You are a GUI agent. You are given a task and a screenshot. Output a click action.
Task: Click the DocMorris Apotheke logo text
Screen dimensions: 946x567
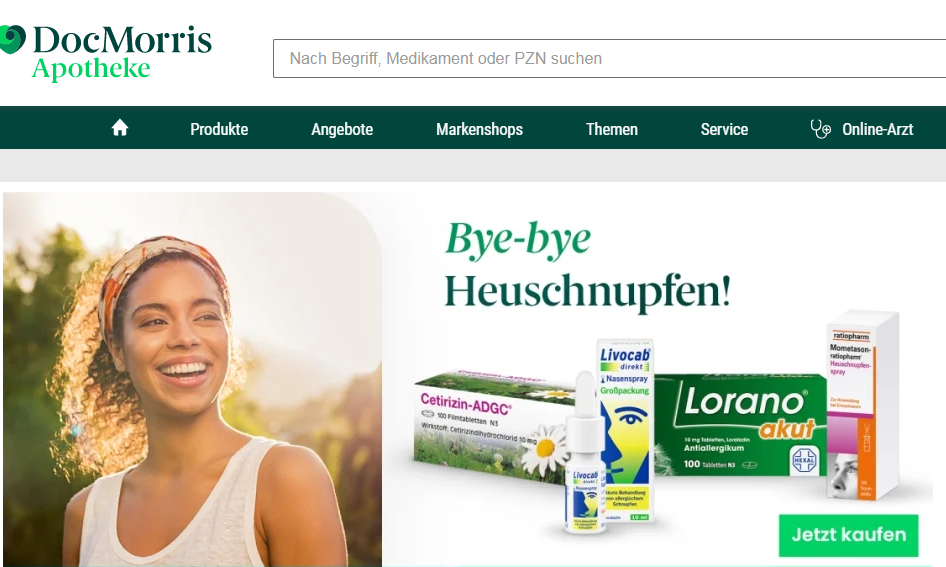pyautogui.click(x=122, y=53)
